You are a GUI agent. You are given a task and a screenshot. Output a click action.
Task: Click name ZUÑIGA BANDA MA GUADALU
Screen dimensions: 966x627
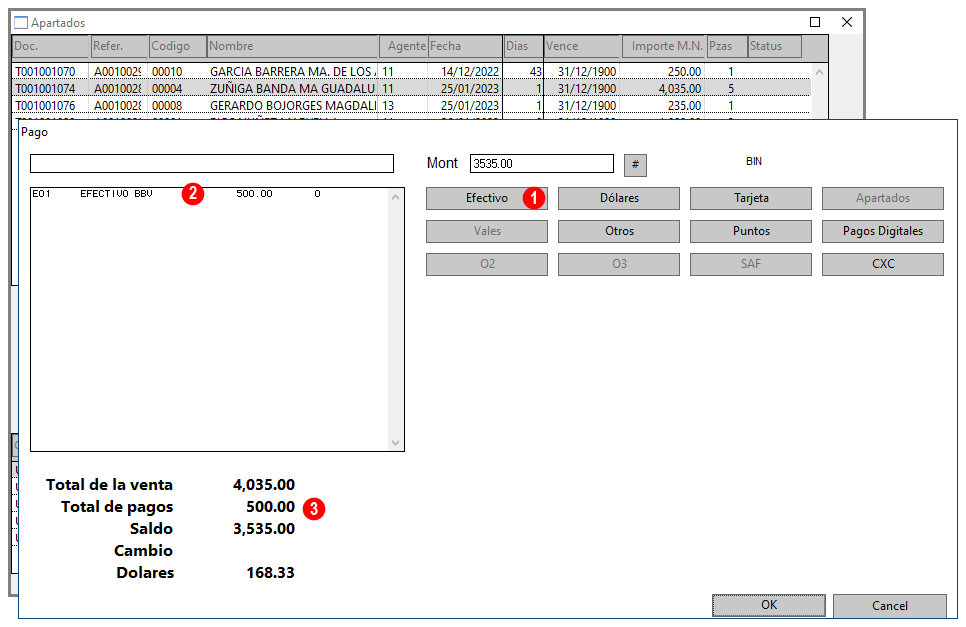click(x=292, y=89)
